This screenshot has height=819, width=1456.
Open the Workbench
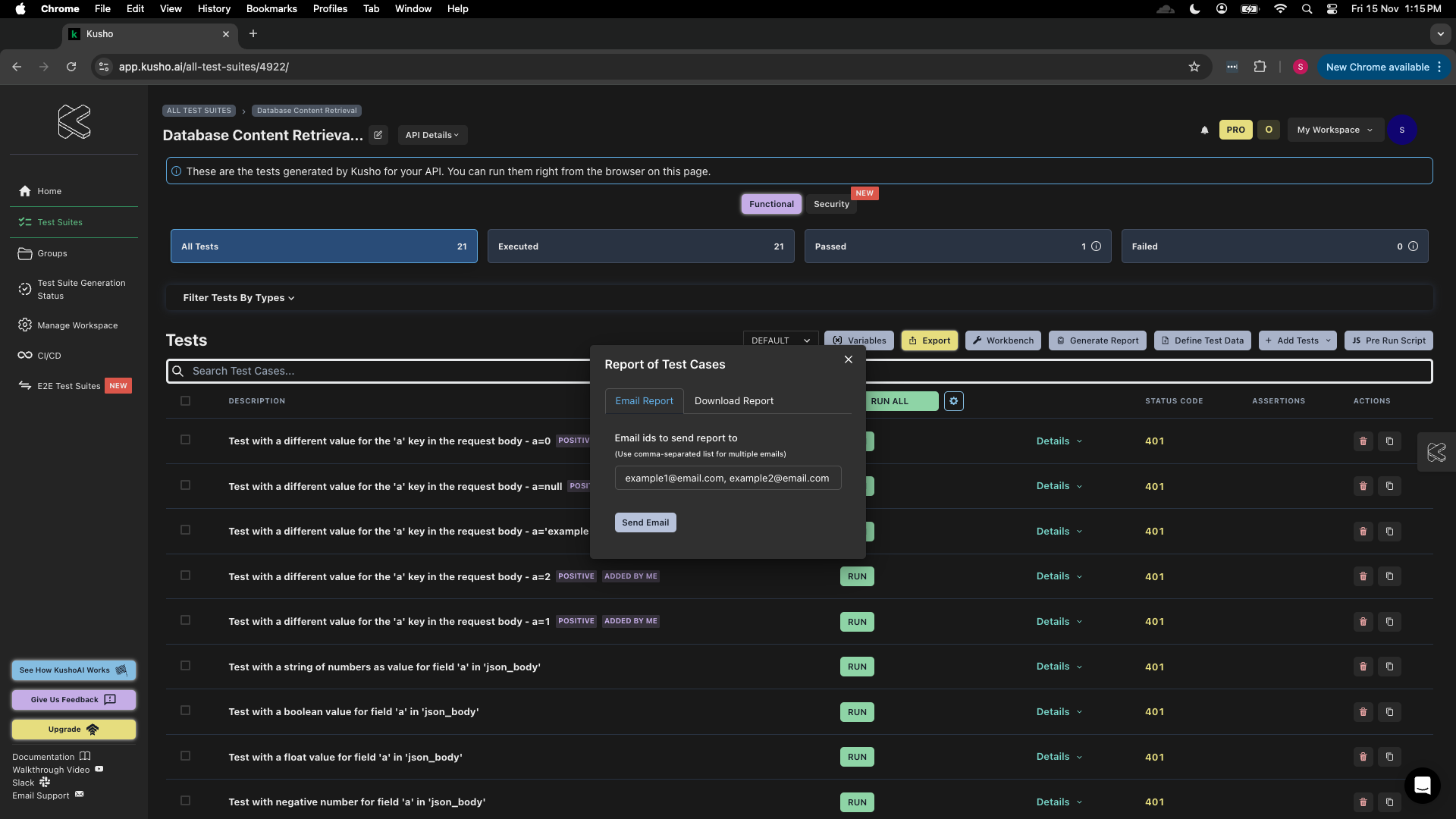[x=1003, y=340]
